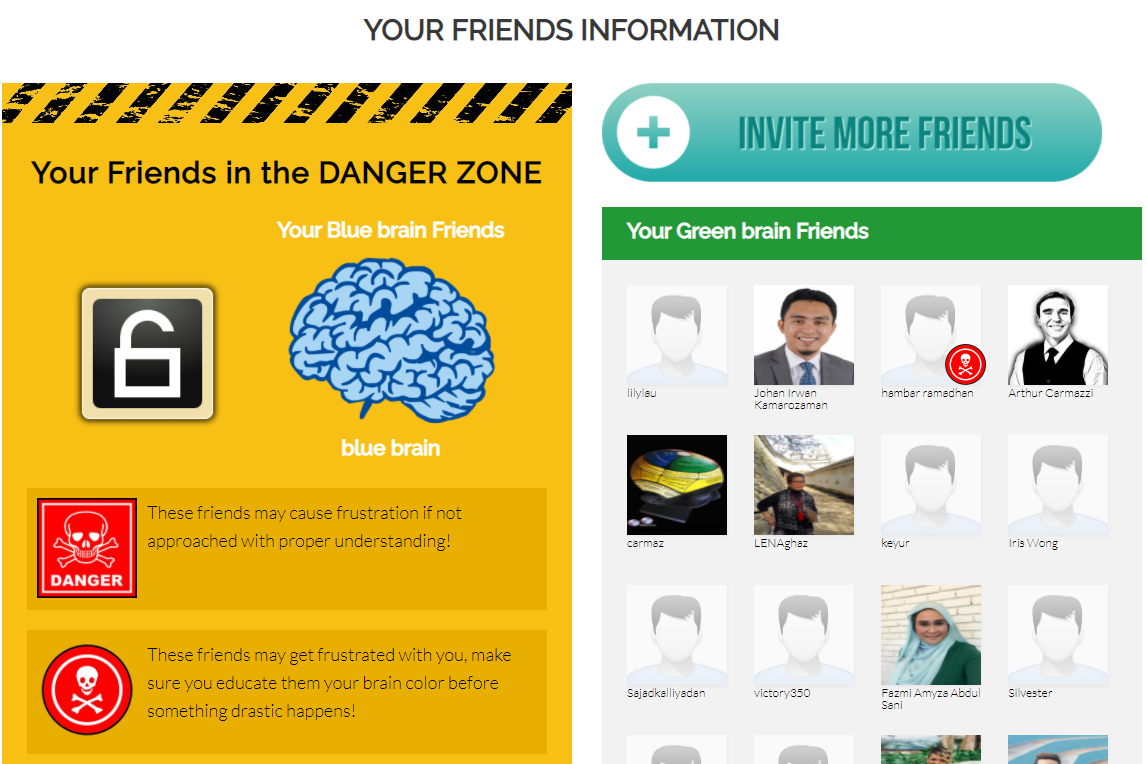Click the plus icon on invite button
Viewport: 1147px width, 764px height.
653,132
